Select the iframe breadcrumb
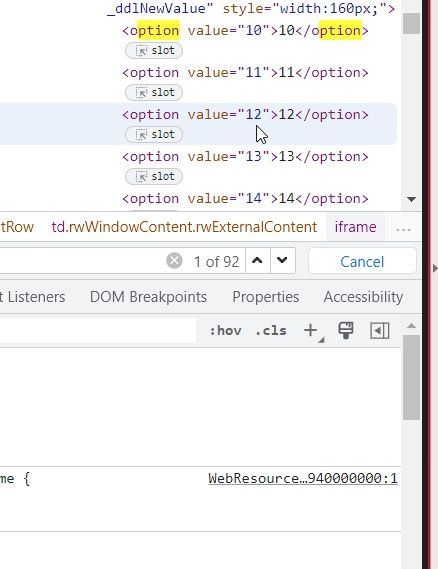The width and height of the screenshot is (438, 569). [355, 227]
